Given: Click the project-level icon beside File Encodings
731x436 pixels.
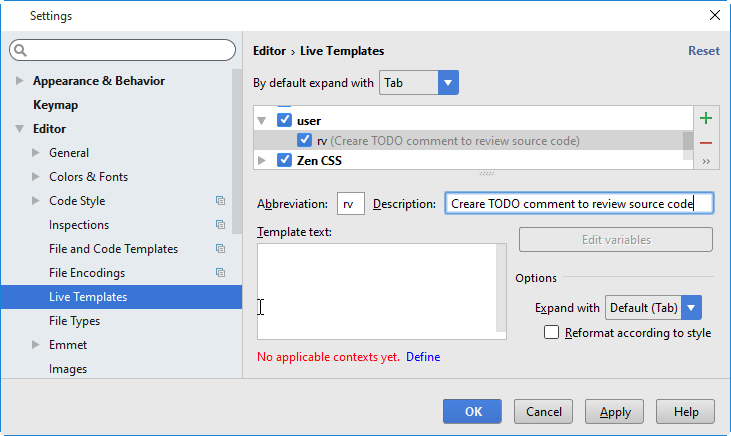Looking at the screenshot, I should click(220, 273).
